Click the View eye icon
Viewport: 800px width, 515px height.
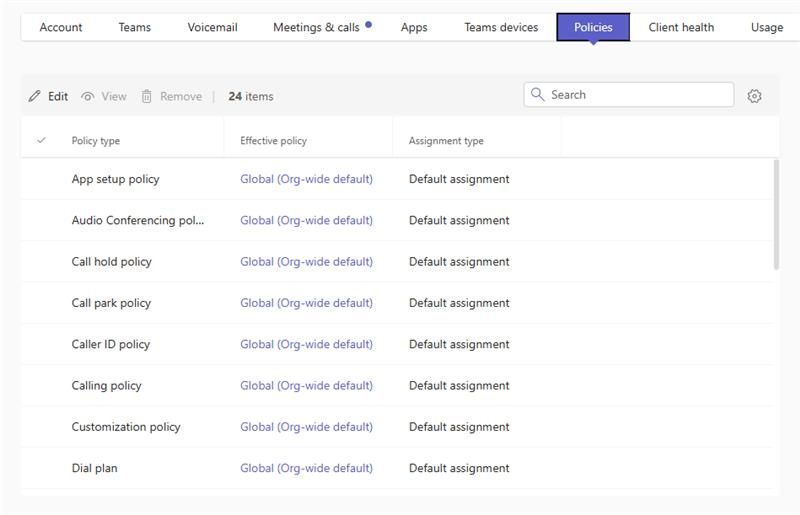tap(88, 96)
